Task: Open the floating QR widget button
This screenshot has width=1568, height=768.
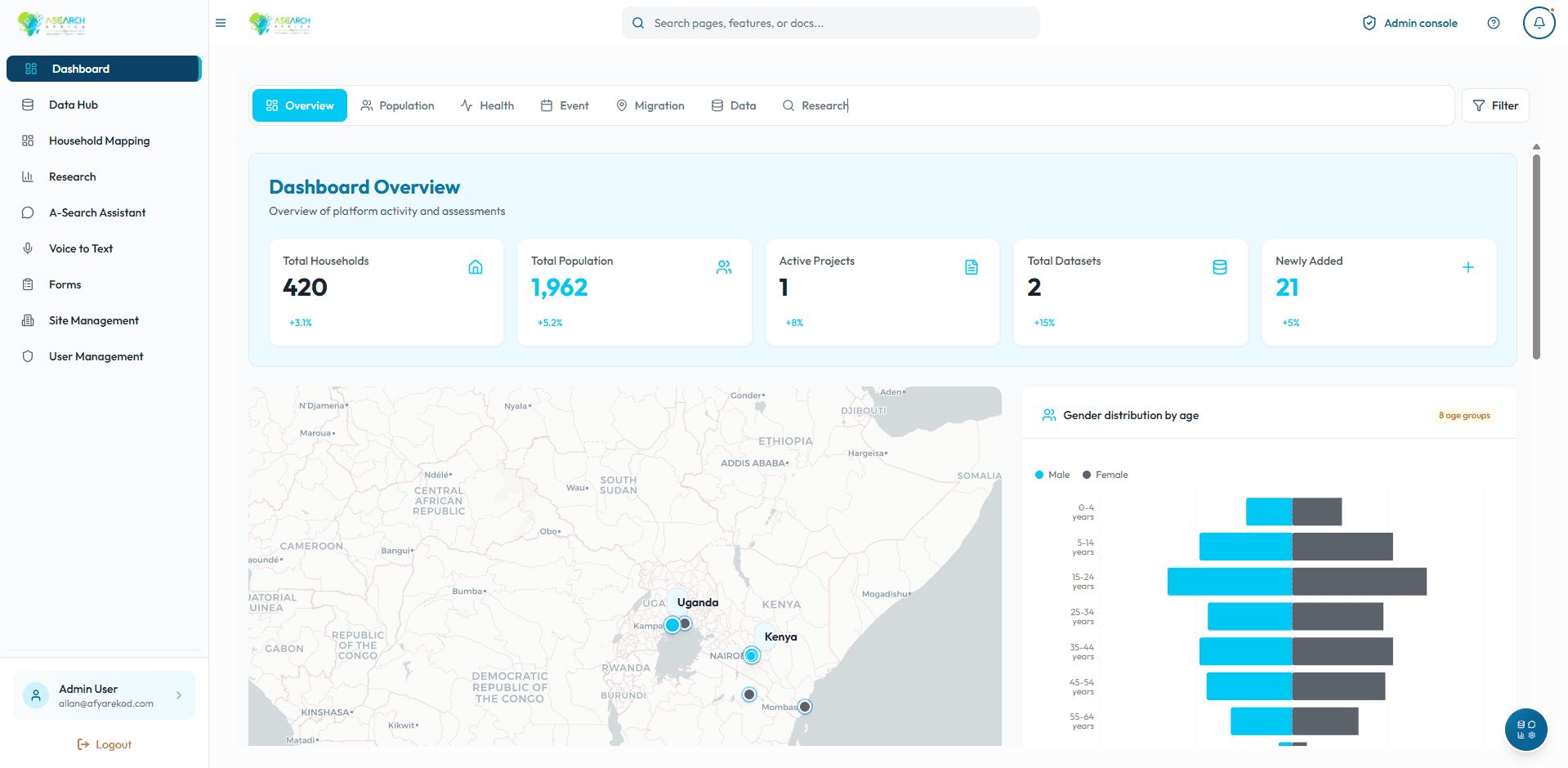Action: (1526, 730)
